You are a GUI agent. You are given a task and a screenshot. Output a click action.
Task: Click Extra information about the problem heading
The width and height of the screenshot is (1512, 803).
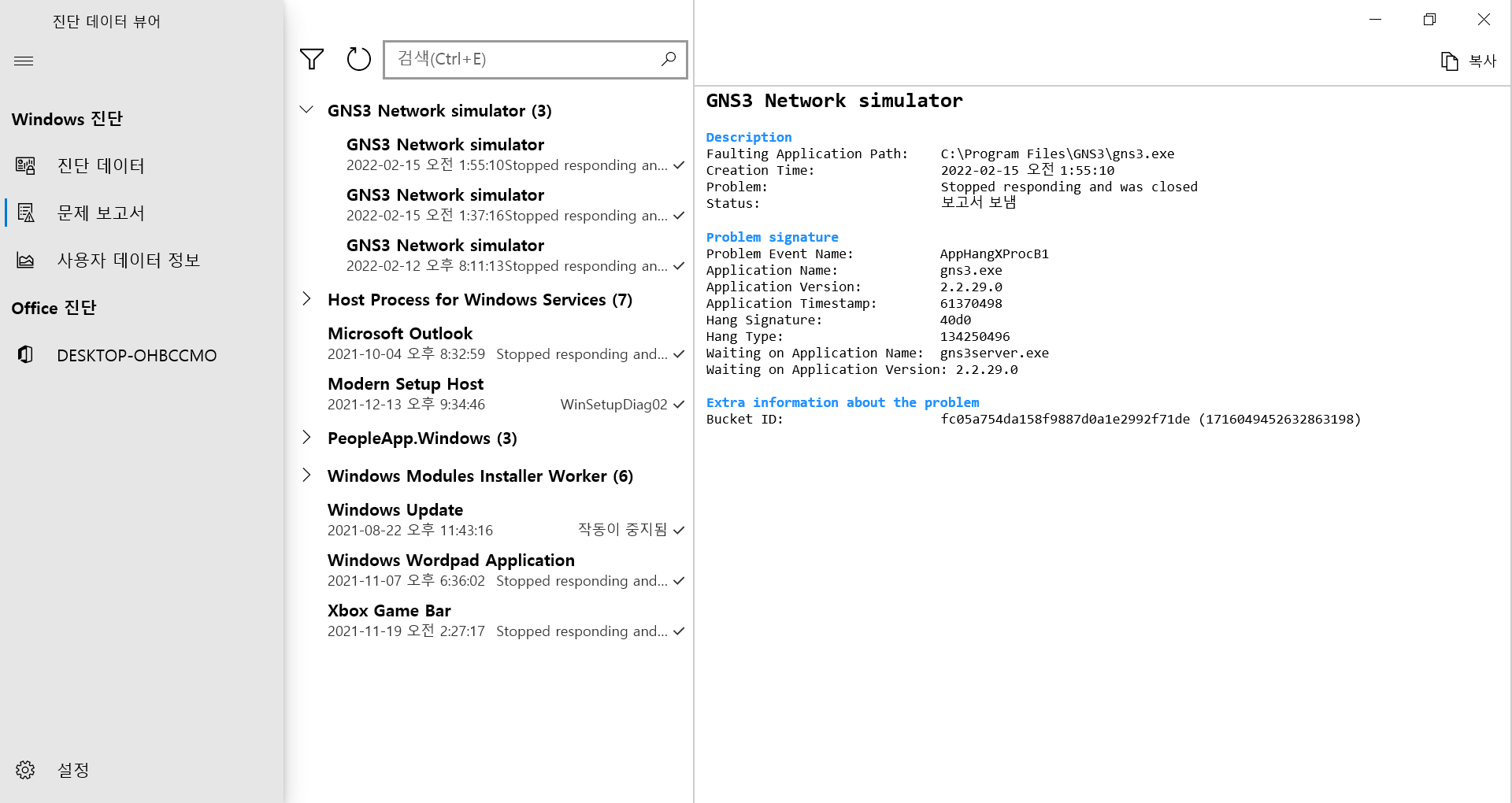pos(843,402)
